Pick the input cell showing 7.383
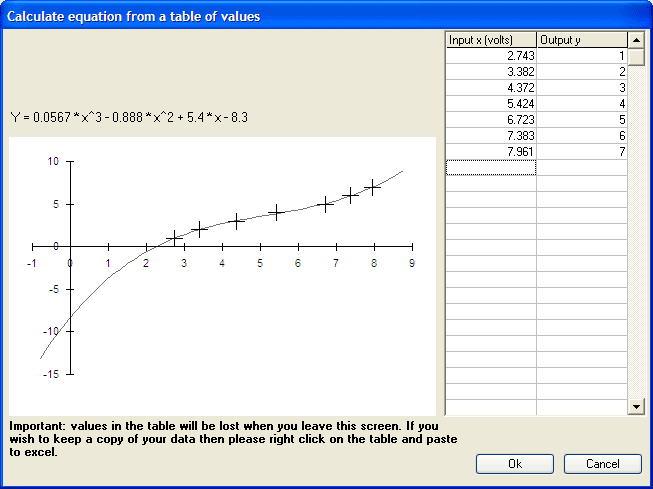The height and width of the screenshot is (489, 653). pyautogui.click(x=490, y=135)
